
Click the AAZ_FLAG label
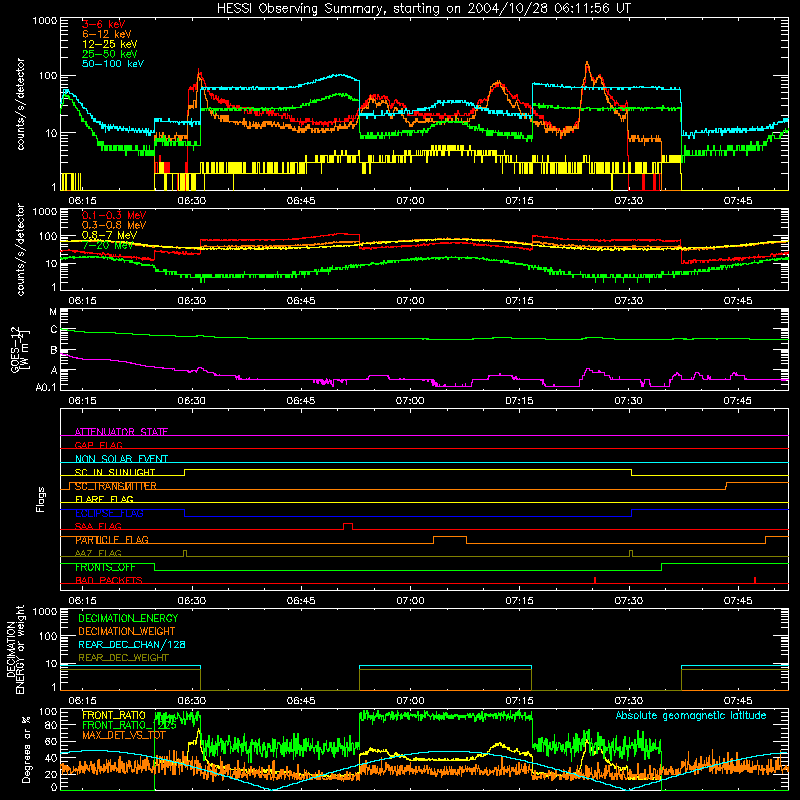[x=98, y=553]
